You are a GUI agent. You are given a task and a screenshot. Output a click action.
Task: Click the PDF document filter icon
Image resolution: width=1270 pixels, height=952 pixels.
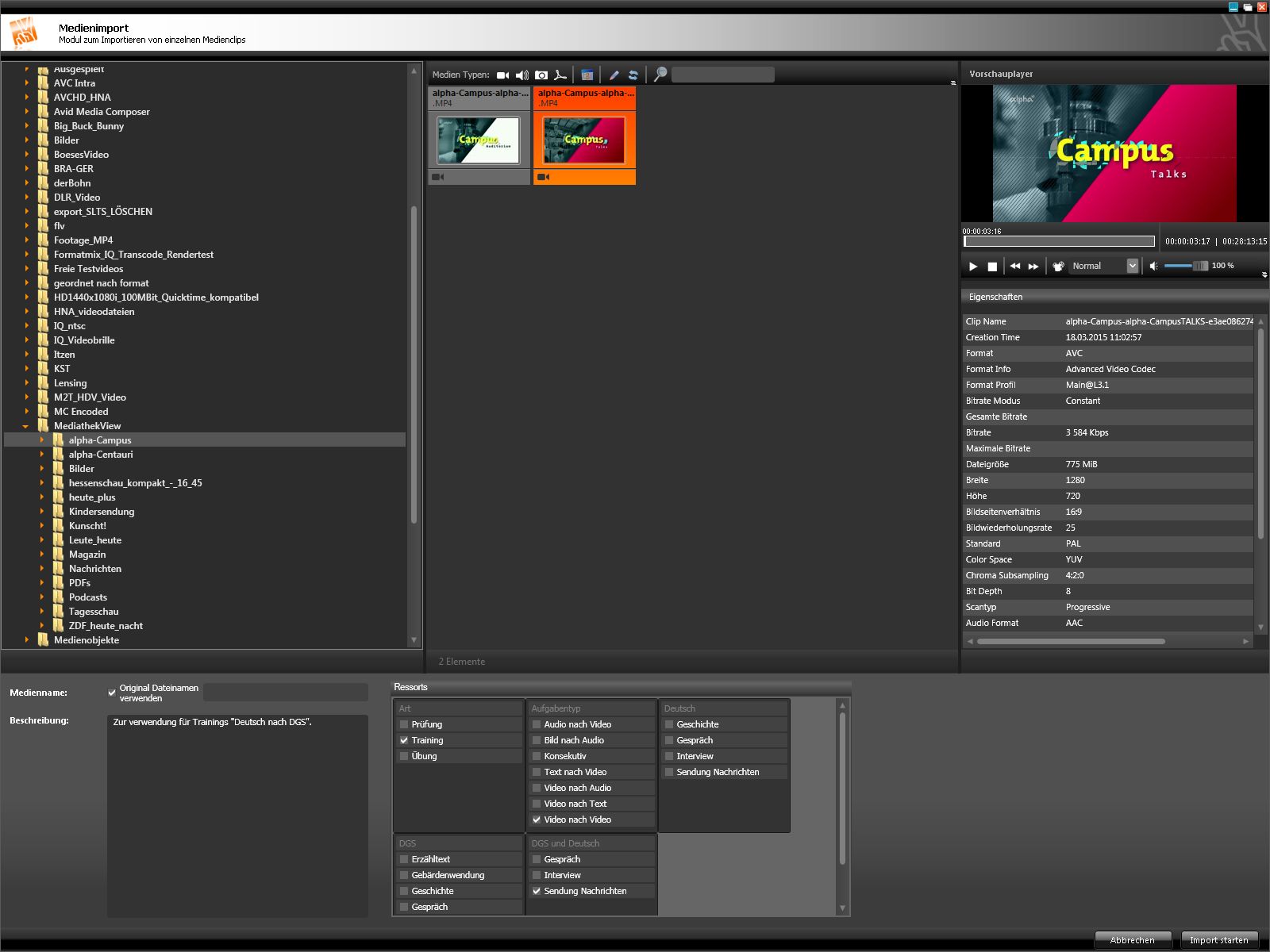560,75
